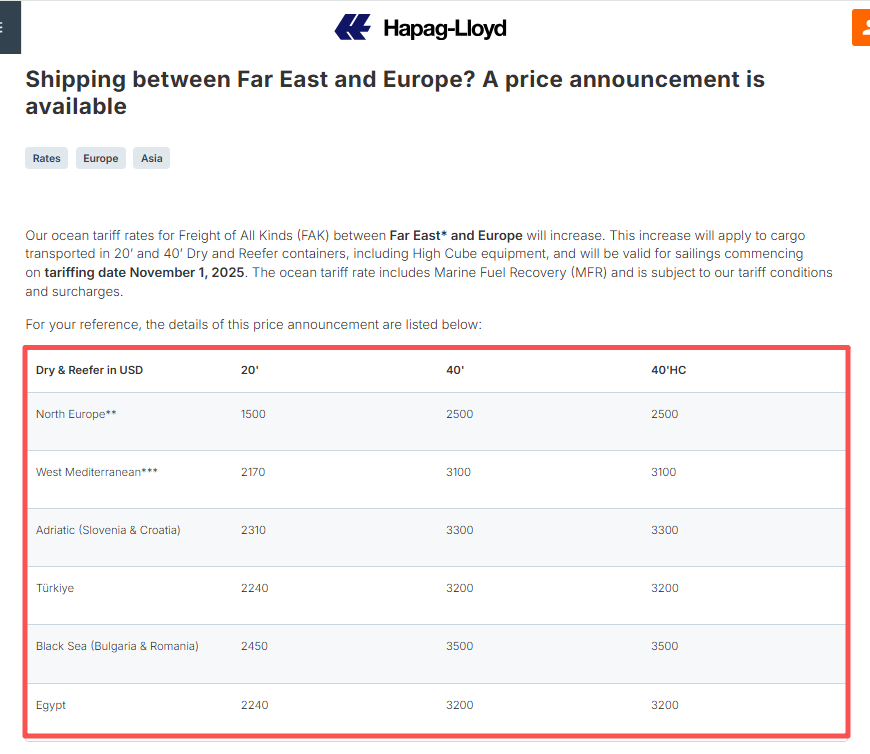This screenshot has height=754, width=870.
Task: Select the Asia tag
Action: click(x=151, y=158)
